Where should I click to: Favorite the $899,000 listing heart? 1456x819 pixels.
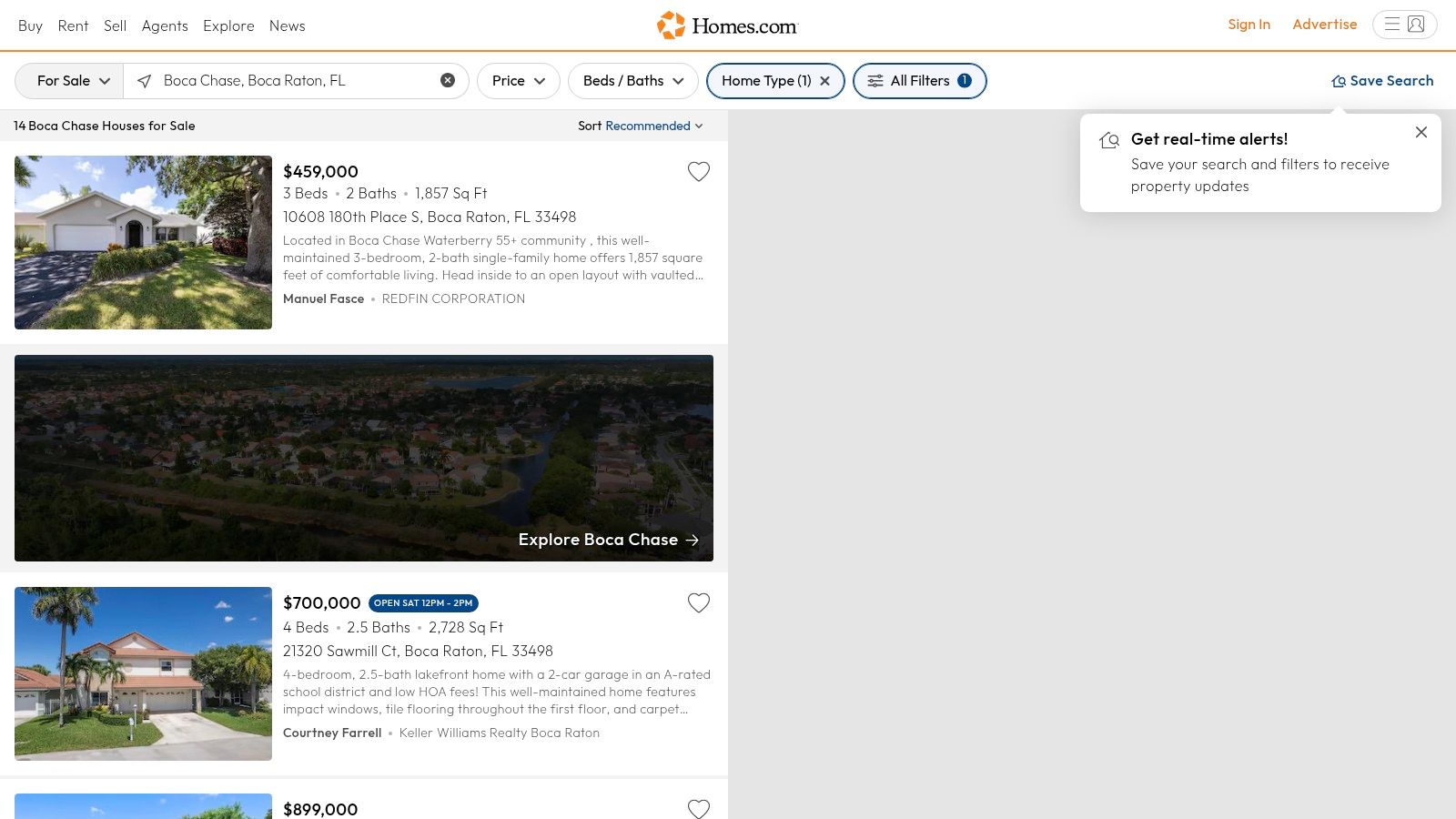pyautogui.click(x=699, y=809)
